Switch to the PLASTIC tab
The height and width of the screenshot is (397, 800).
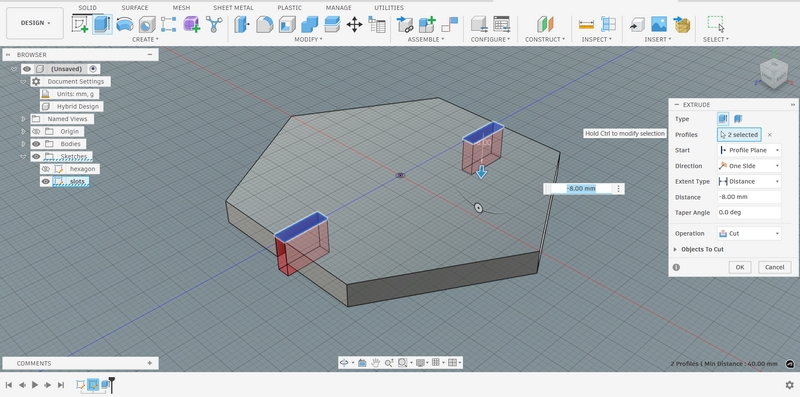tap(289, 8)
